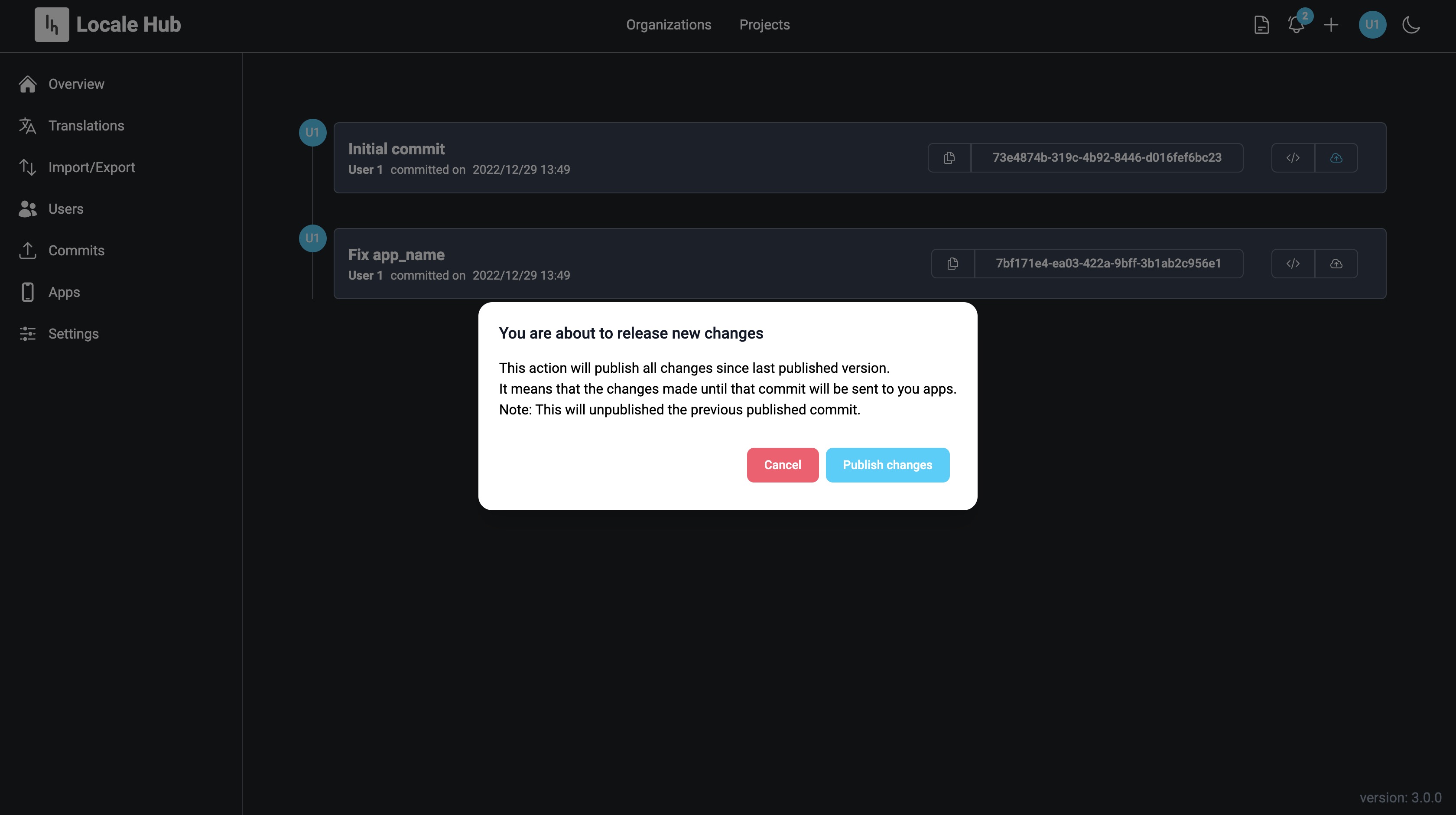Viewport: 1456px width, 815px height.
Task: Go to Projects in top navigation
Action: coord(764,25)
